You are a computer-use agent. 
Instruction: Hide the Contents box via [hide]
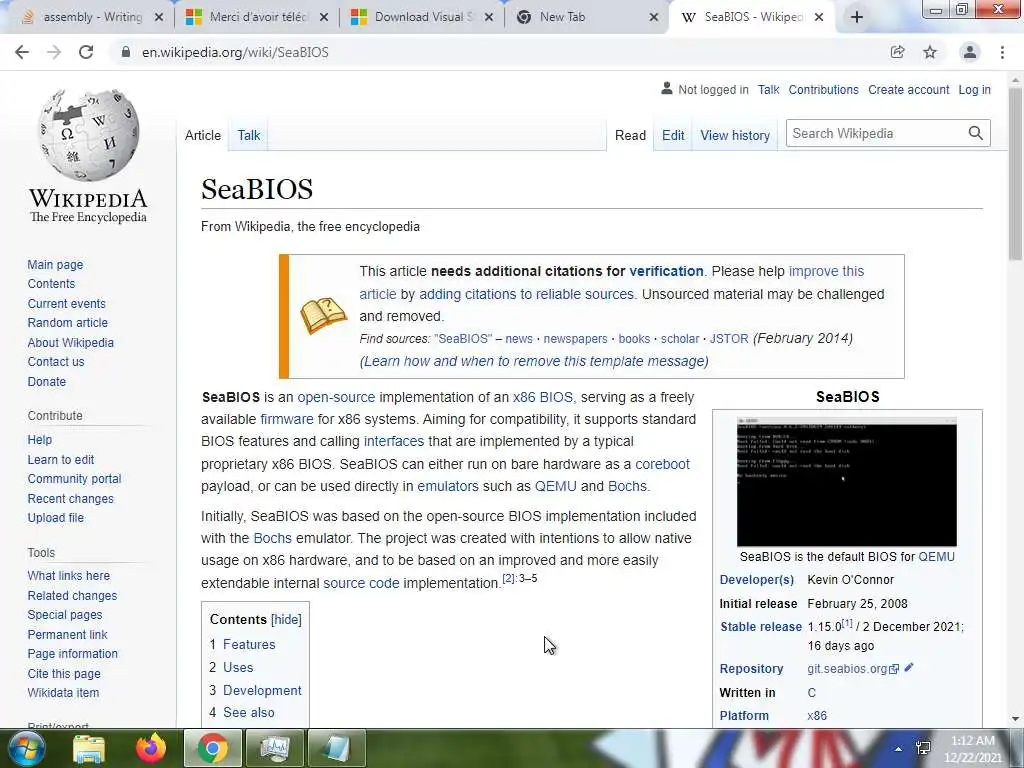click(287, 620)
